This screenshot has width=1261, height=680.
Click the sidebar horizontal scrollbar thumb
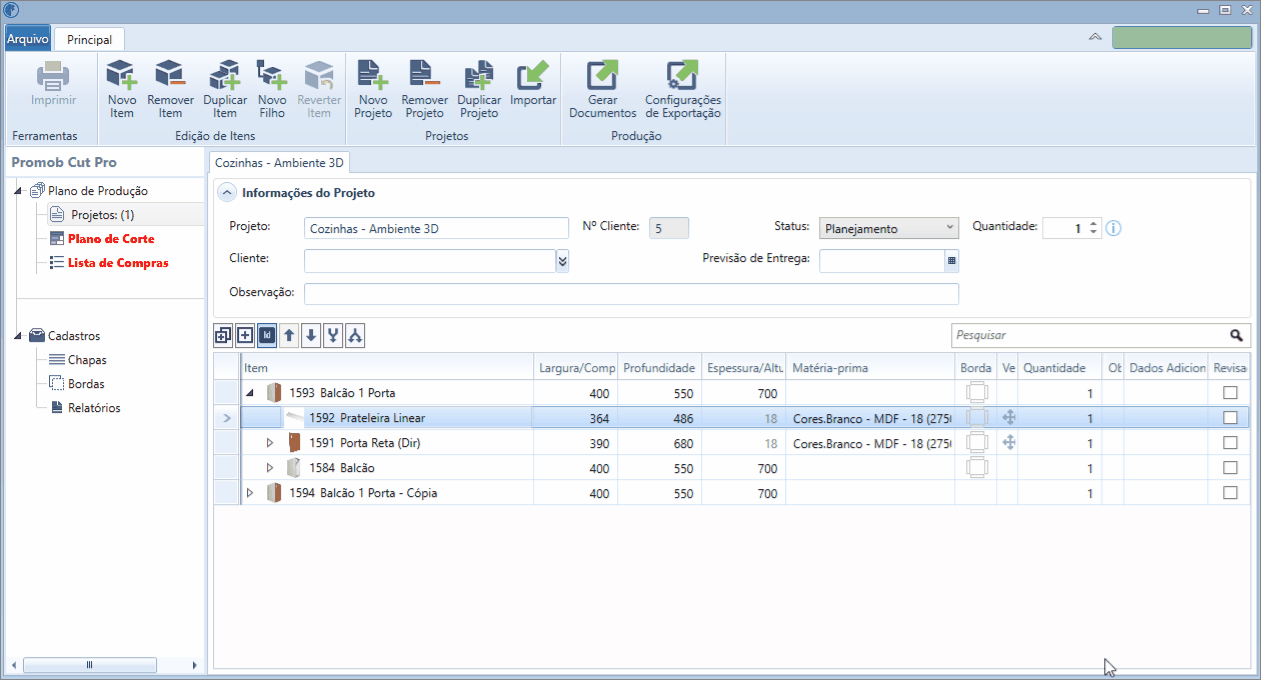pos(90,665)
